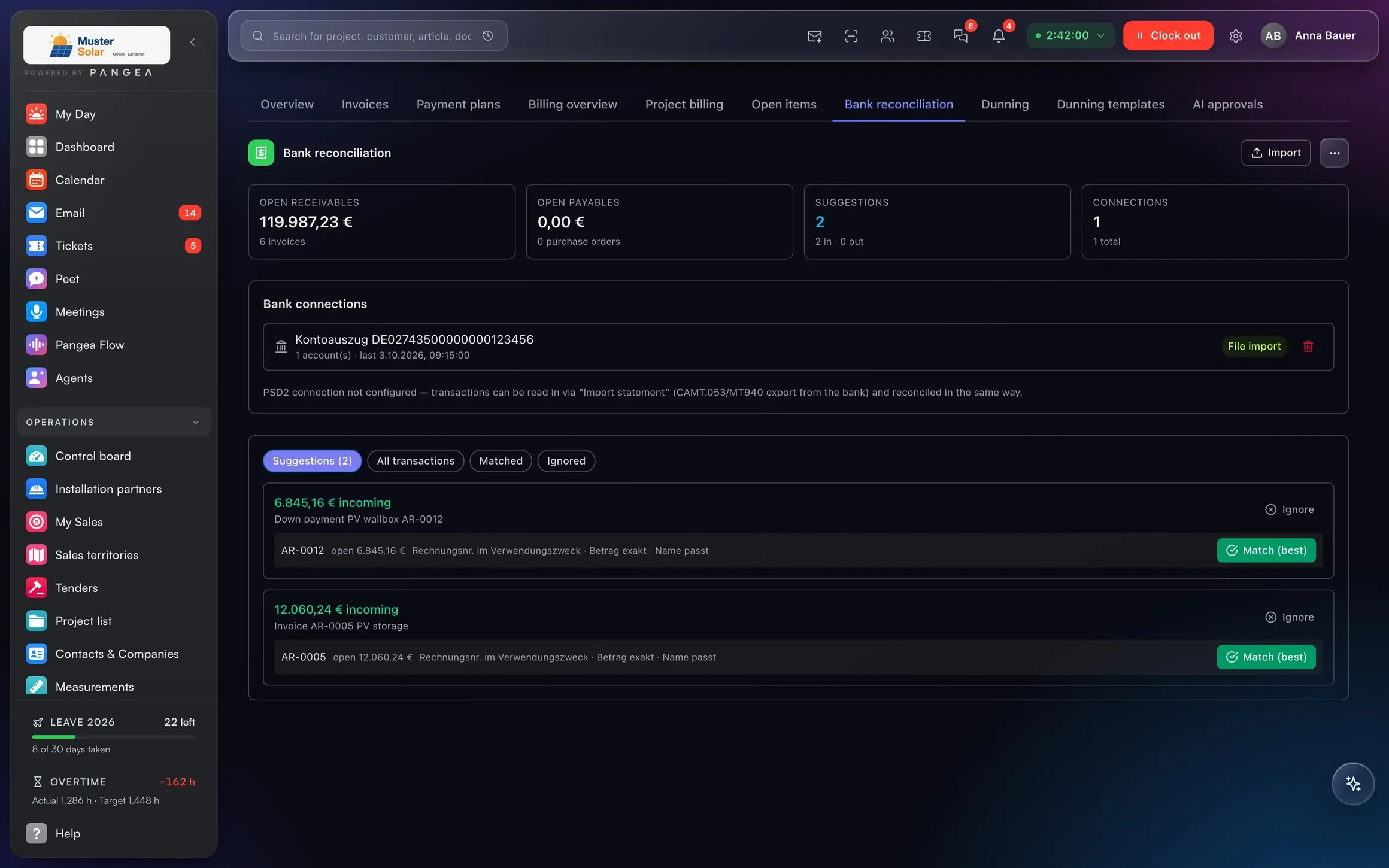Open Control board in sidebar
The height and width of the screenshot is (868, 1389).
point(113,456)
